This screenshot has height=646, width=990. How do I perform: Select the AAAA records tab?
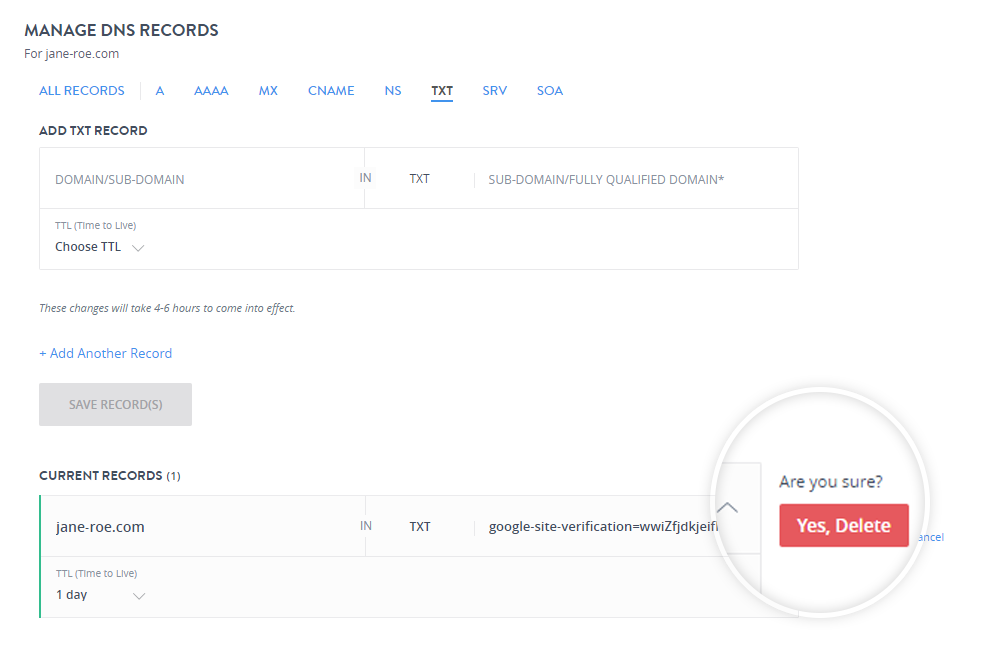coord(211,90)
